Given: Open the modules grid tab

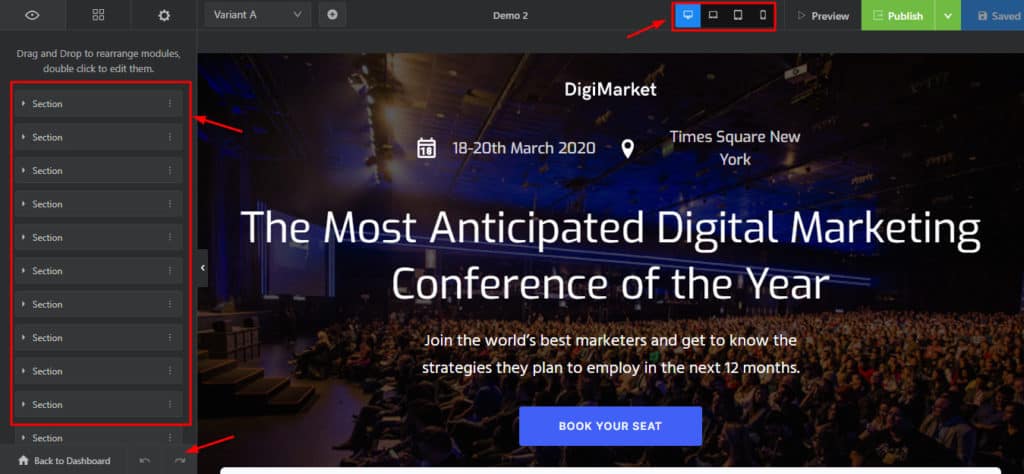Looking at the screenshot, I should (x=99, y=15).
